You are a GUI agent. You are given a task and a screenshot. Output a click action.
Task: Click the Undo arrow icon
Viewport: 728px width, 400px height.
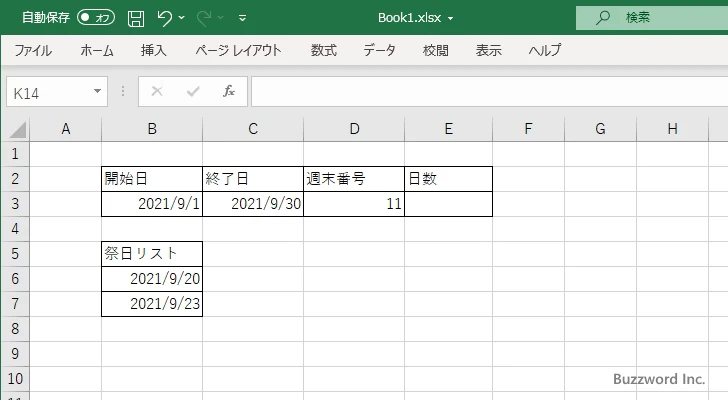[164, 18]
